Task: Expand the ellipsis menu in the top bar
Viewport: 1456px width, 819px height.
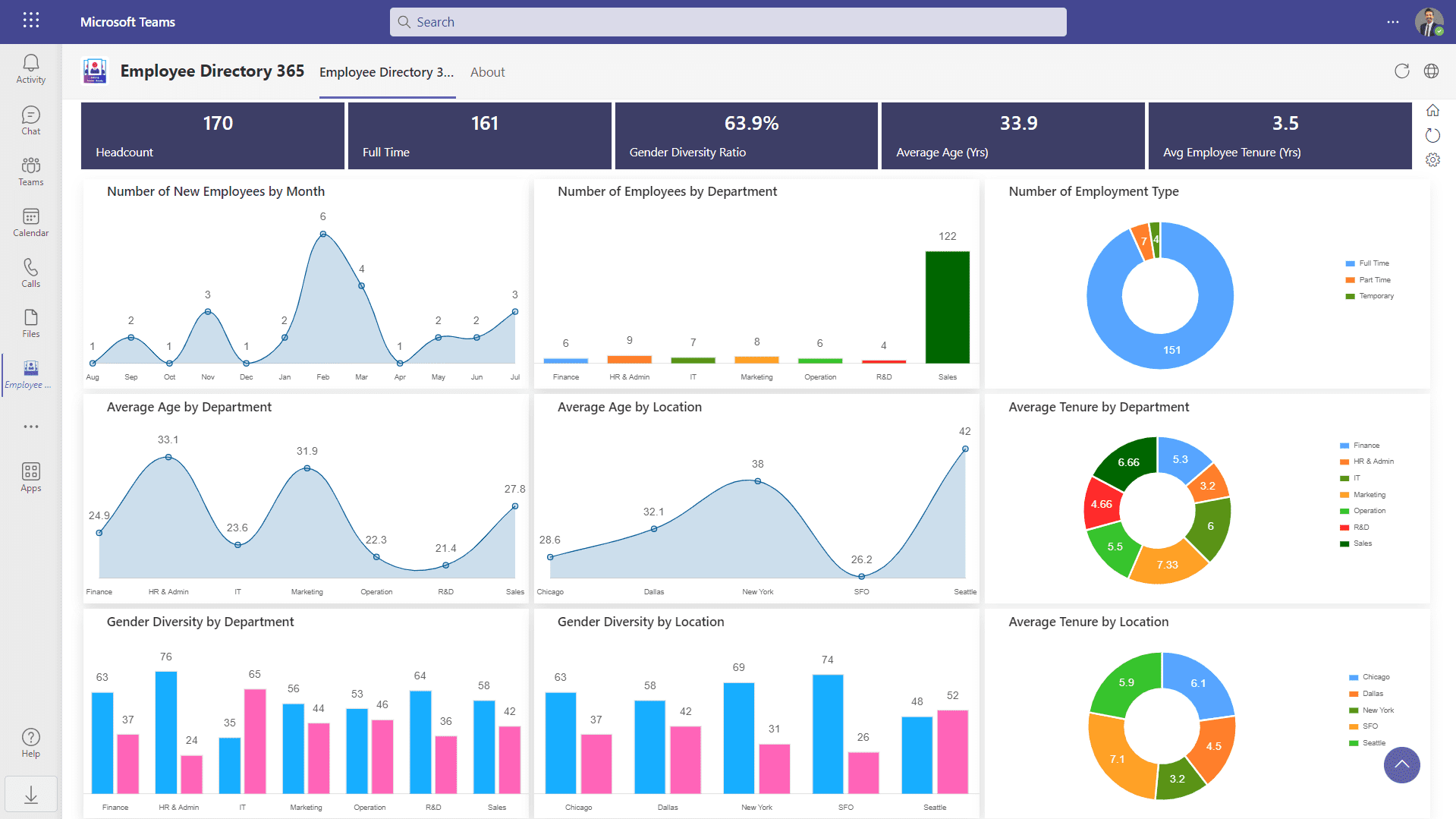Action: pos(1393,22)
